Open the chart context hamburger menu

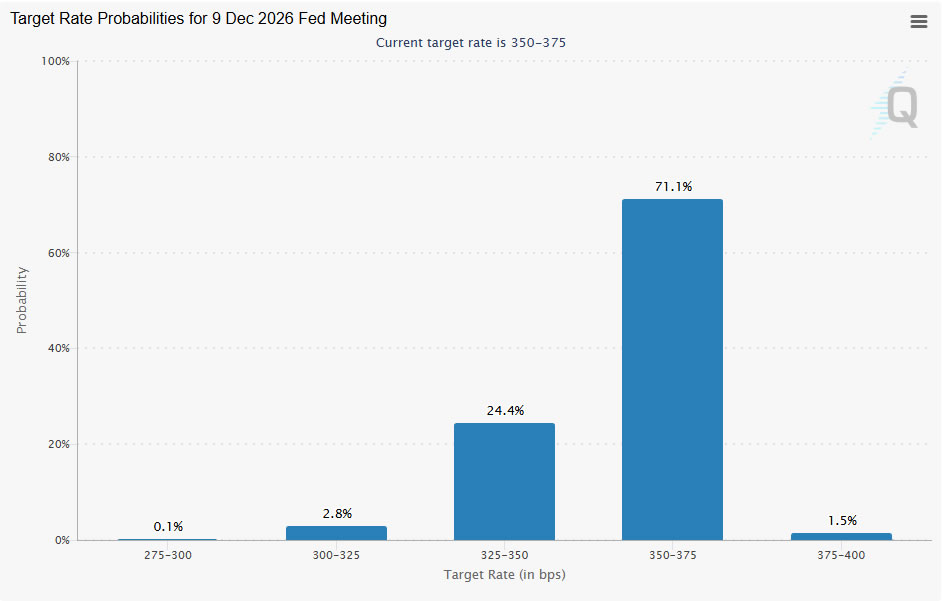[919, 22]
